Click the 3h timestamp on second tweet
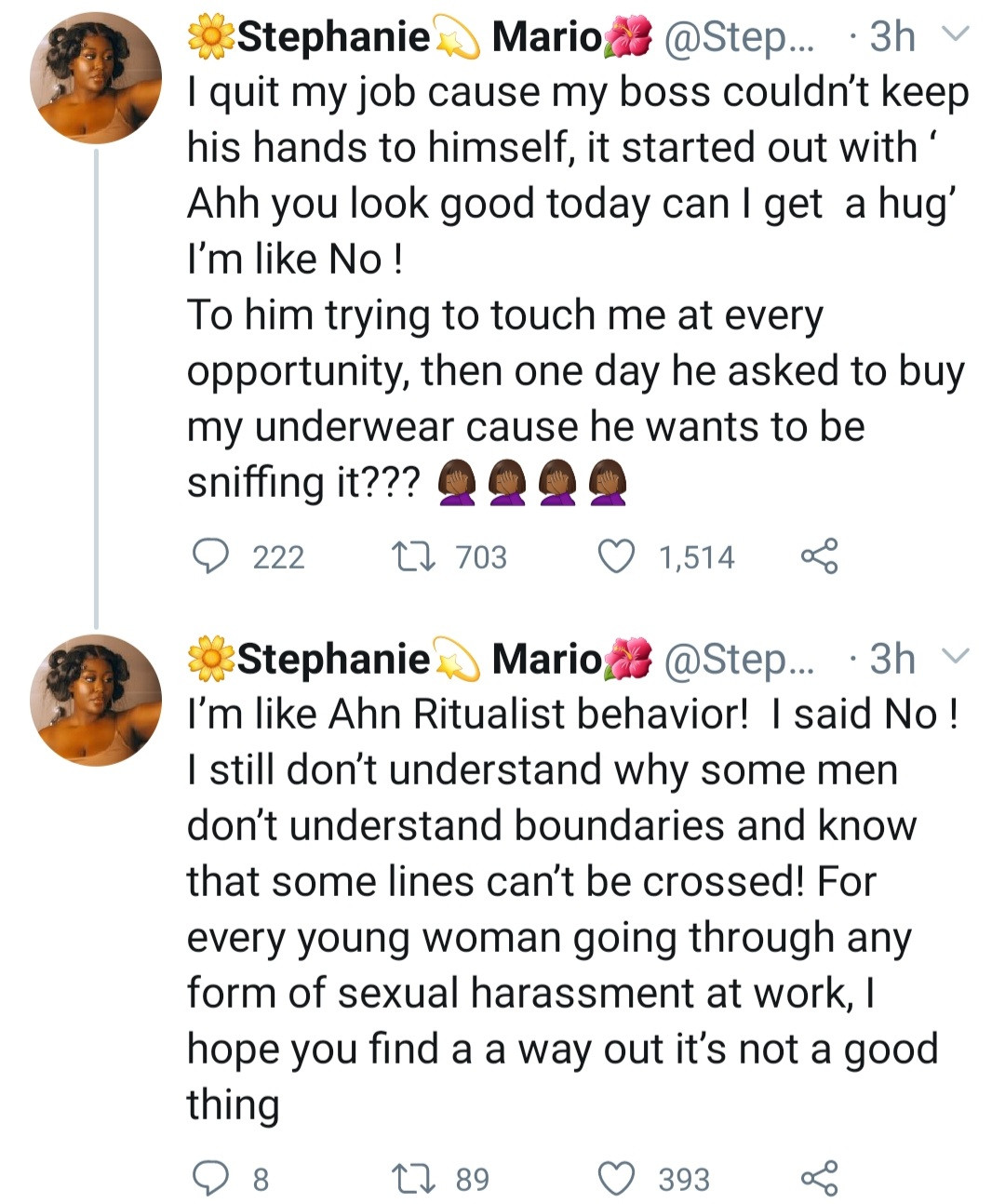This screenshot has width=1005, height=1204. [x=891, y=659]
